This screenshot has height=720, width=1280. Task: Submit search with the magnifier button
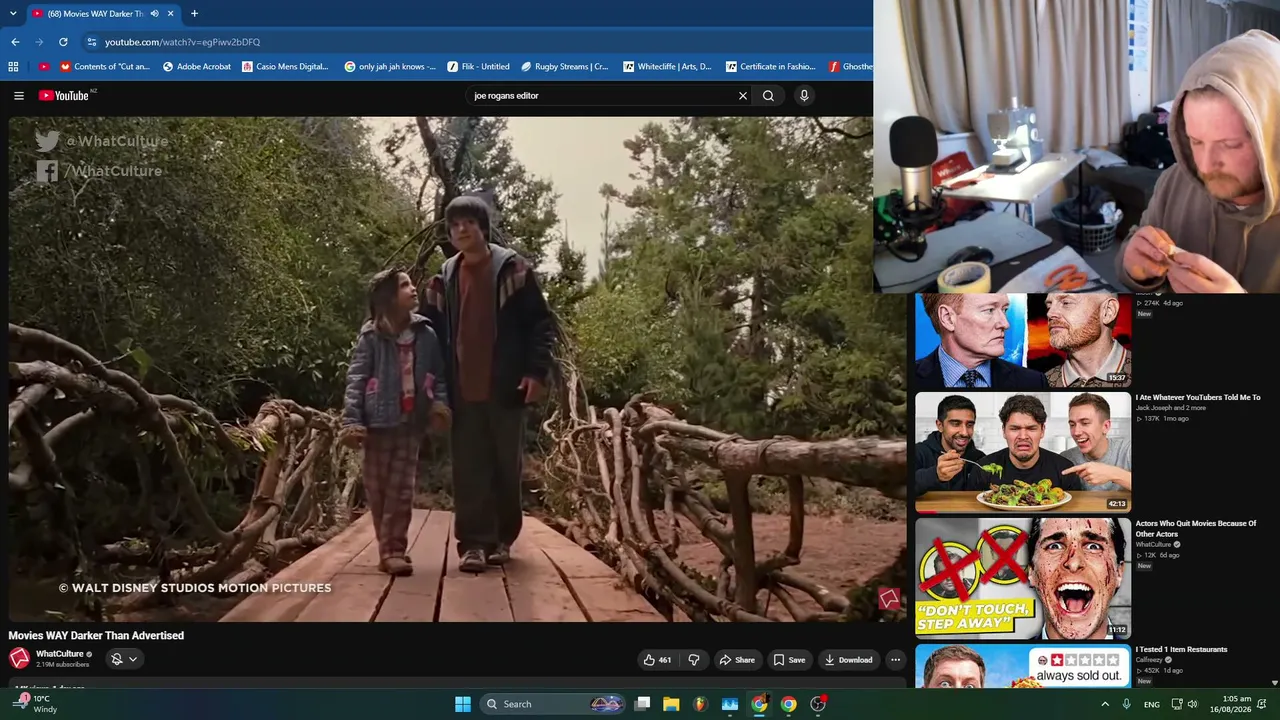click(x=768, y=96)
